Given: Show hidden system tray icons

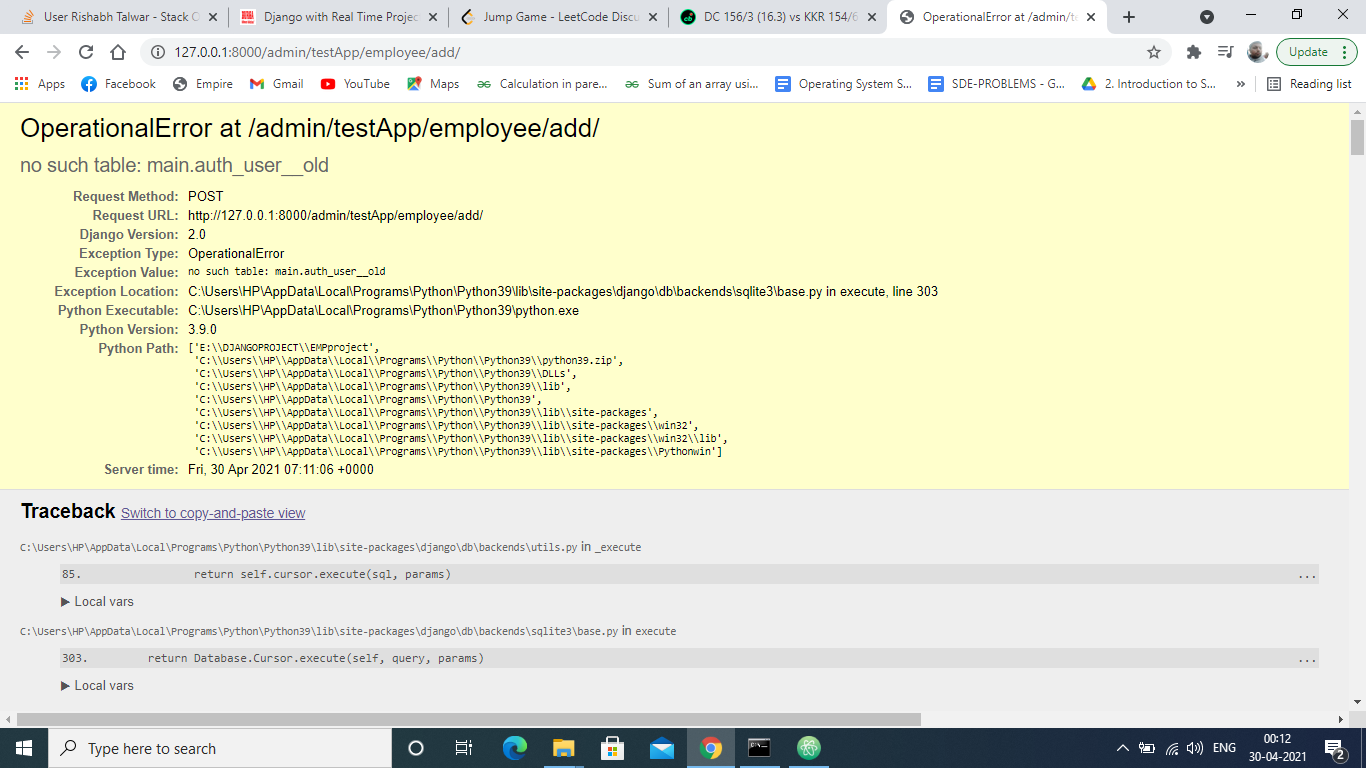Looking at the screenshot, I should pyautogui.click(x=1123, y=748).
